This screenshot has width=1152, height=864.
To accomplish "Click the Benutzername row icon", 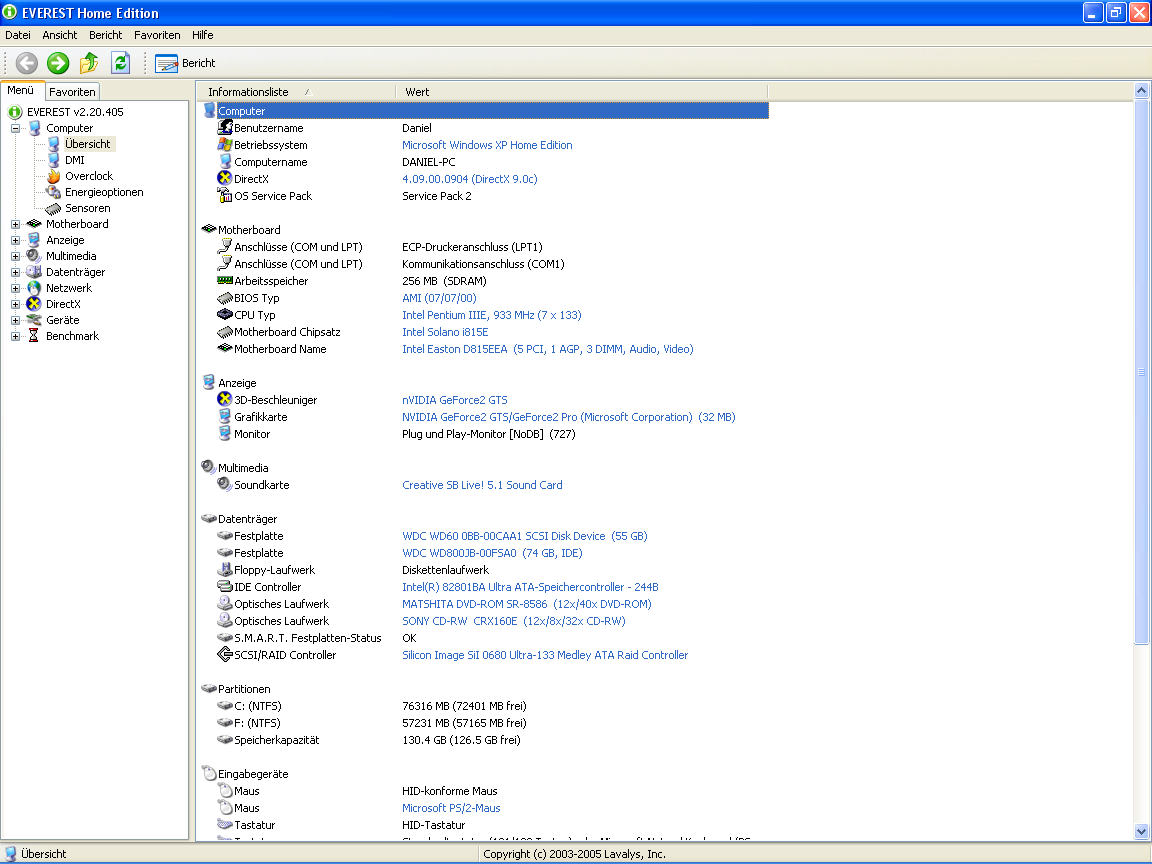I will 225,127.
